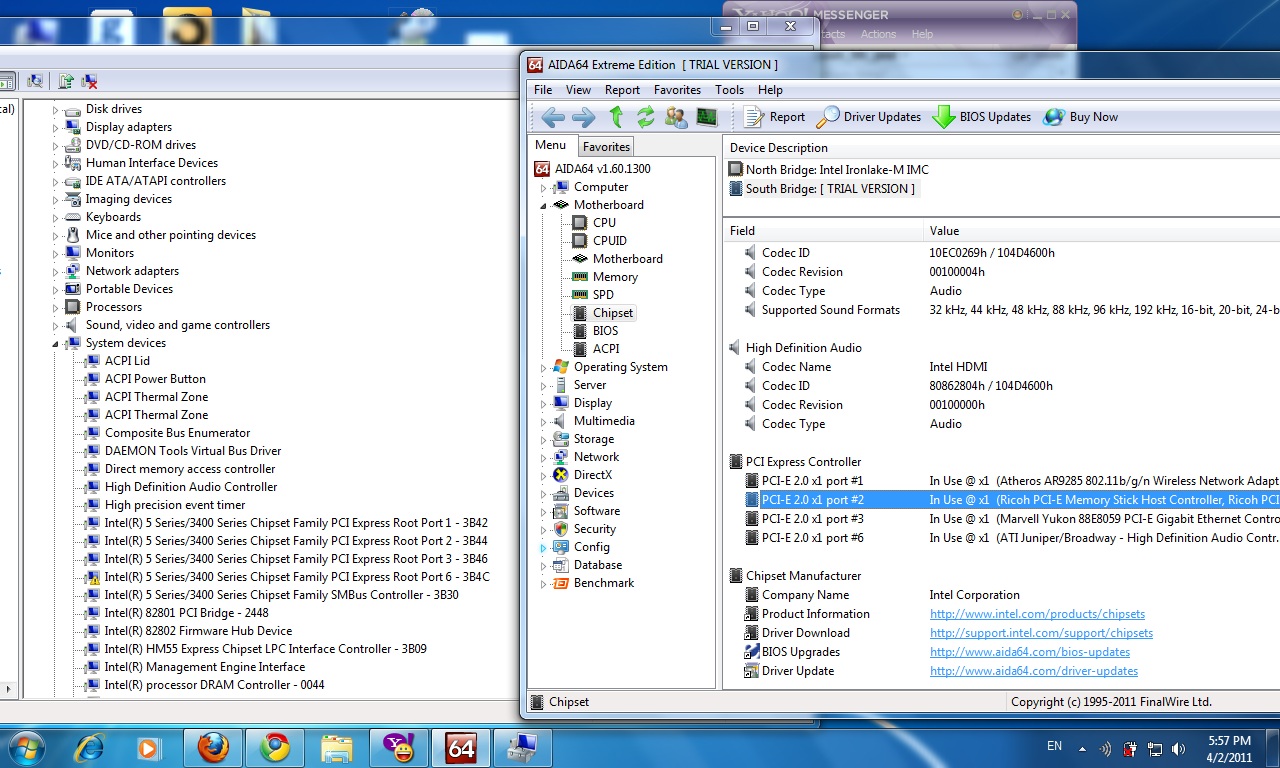Expand Disk drives in Device Manager
The image size is (1280, 768).
[56, 109]
